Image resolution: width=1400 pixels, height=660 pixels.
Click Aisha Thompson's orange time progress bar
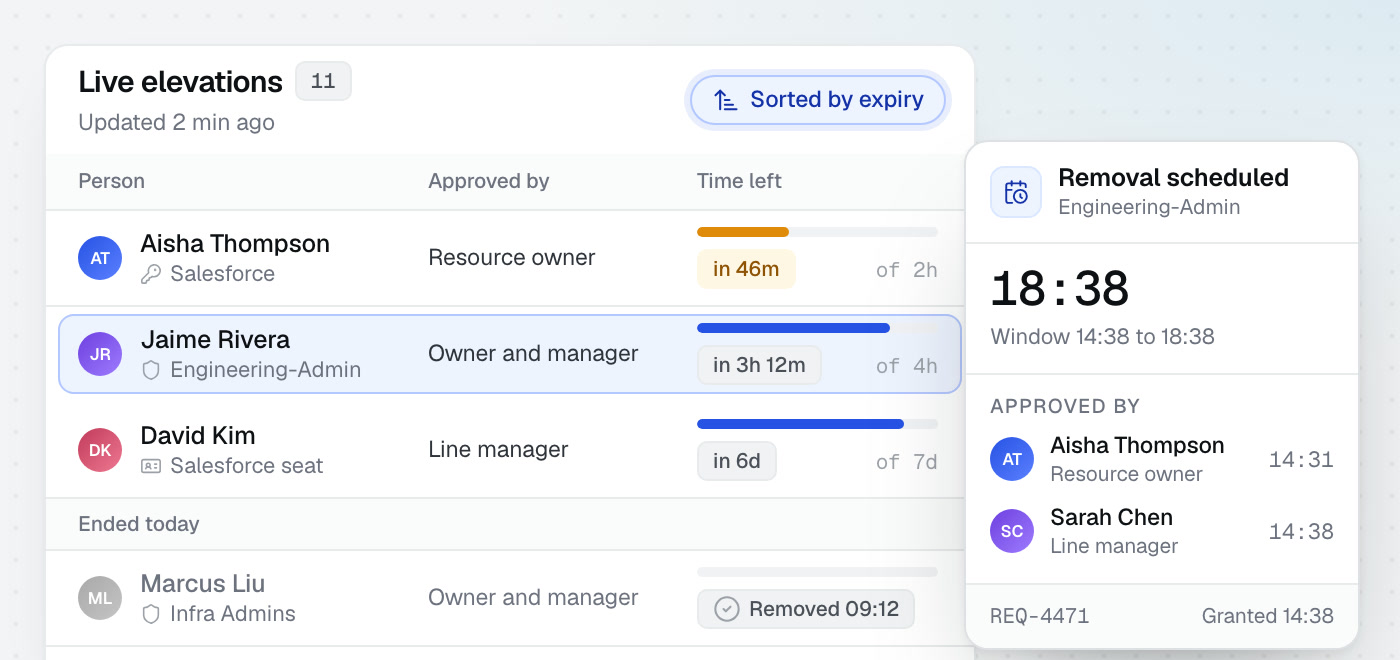tap(743, 232)
